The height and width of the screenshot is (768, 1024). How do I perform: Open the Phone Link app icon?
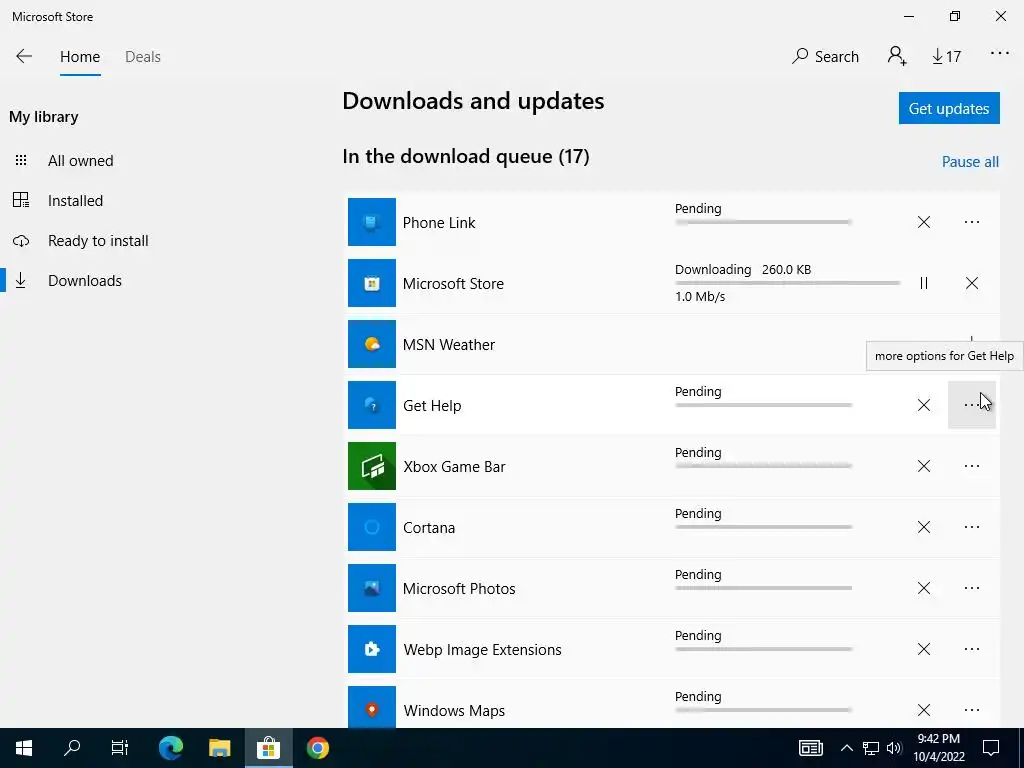pos(372,222)
